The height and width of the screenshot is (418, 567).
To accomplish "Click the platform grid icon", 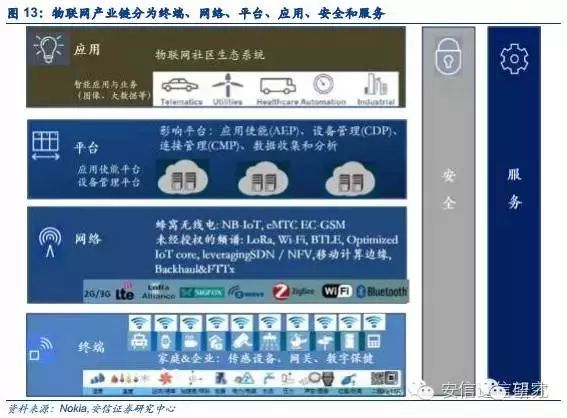I will pos(46,145).
